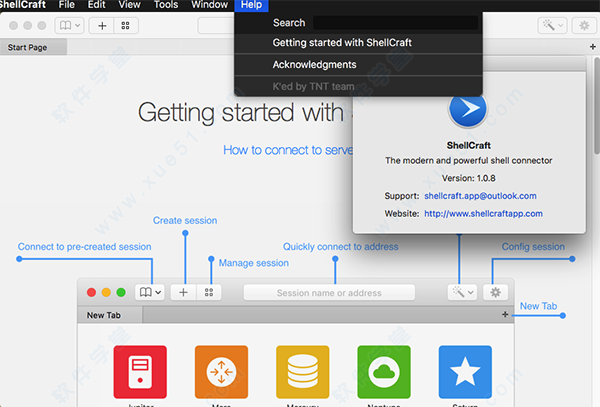Screen dimensions: 600x407
Task: Open the blue star session icon
Action: (x=465, y=372)
